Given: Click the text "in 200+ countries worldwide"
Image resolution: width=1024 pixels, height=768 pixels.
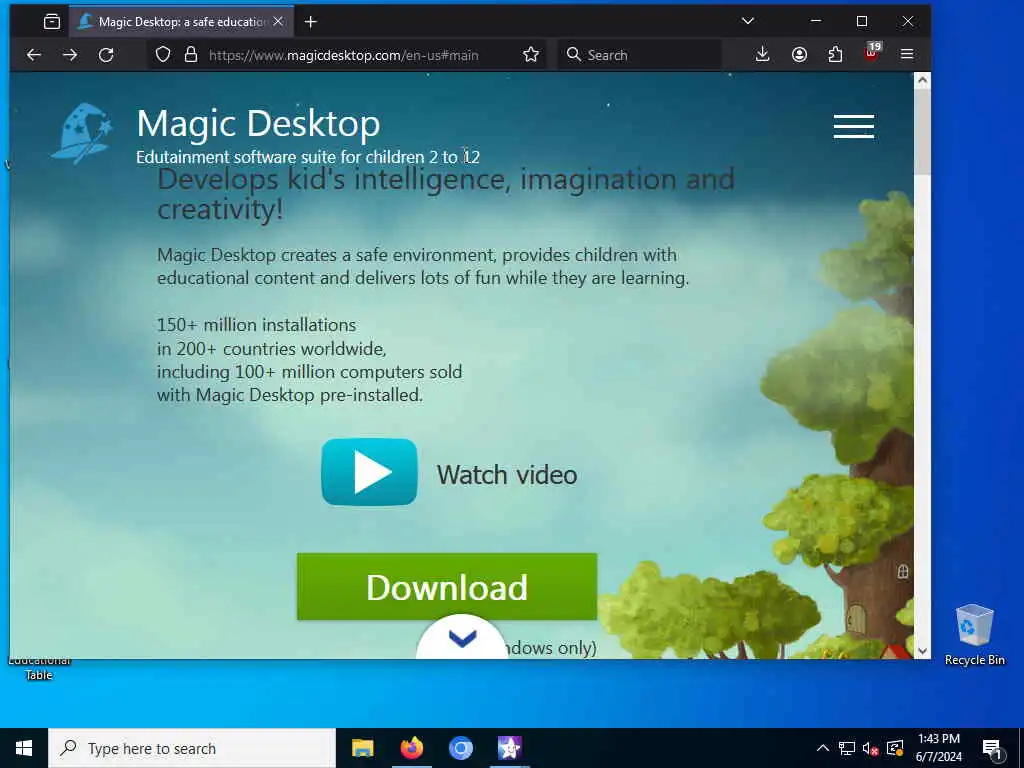Looking at the screenshot, I should [271, 349].
